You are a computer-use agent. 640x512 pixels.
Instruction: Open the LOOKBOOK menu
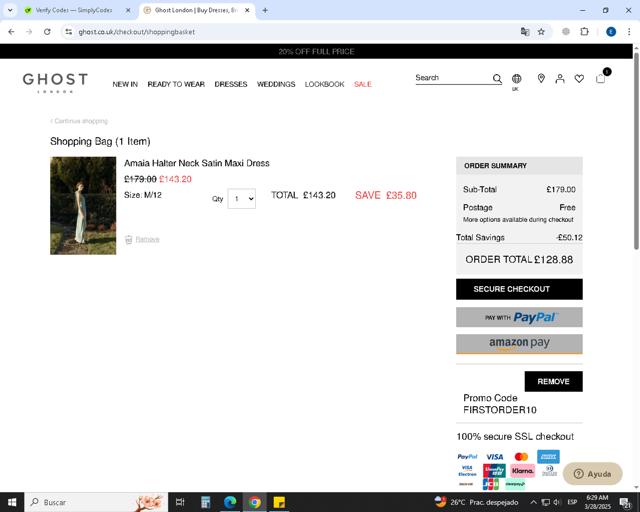[324, 84]
